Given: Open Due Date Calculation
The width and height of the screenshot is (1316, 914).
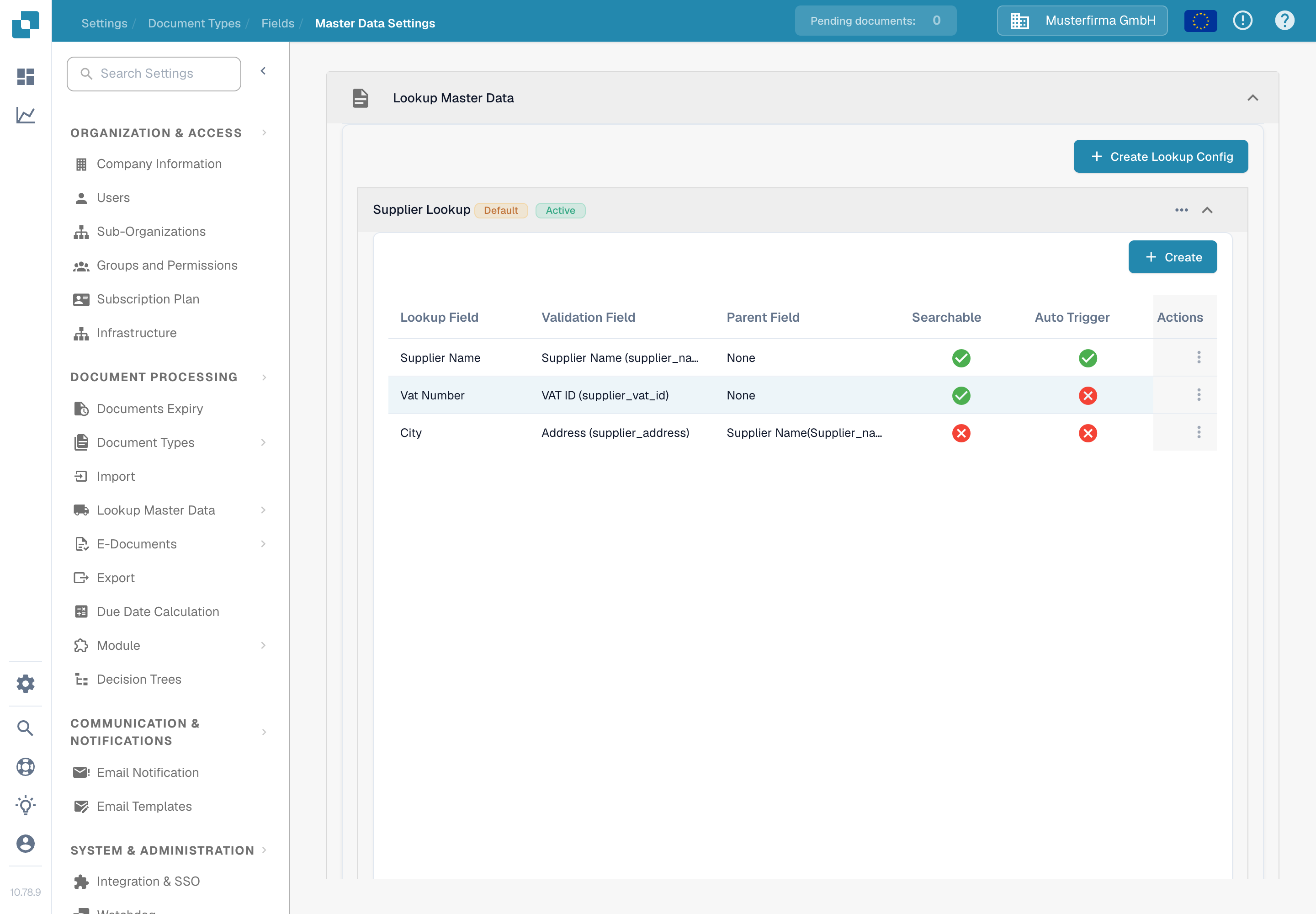Looking at the screenshot, I should click(158, 611).
